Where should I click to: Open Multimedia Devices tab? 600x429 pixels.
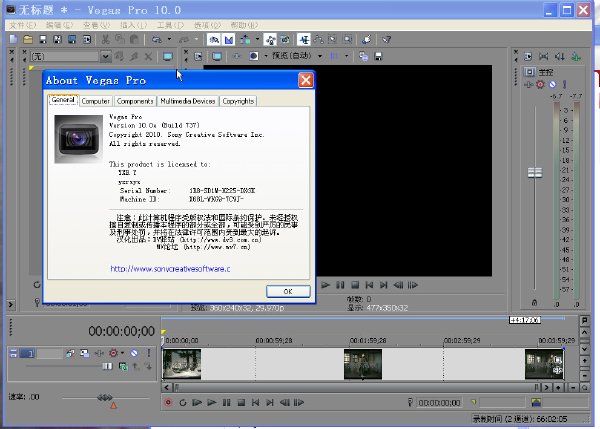pyautogui.click(x=188, y=101)
